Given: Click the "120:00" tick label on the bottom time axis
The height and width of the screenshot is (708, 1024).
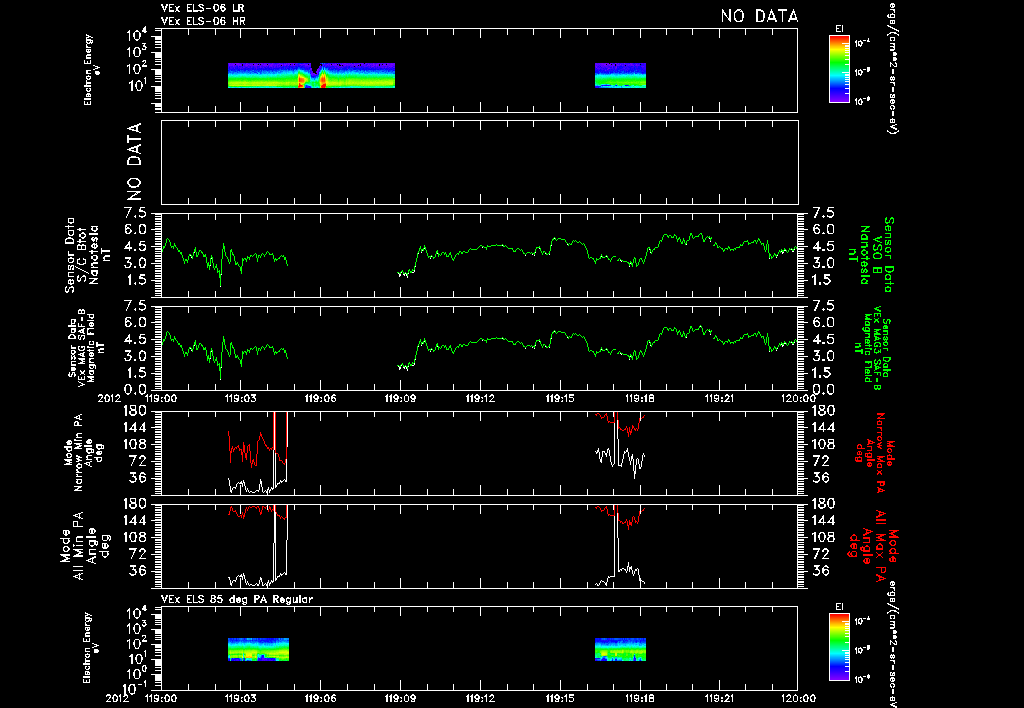Looking at the screenshot, I should click(x=799, y=698).
